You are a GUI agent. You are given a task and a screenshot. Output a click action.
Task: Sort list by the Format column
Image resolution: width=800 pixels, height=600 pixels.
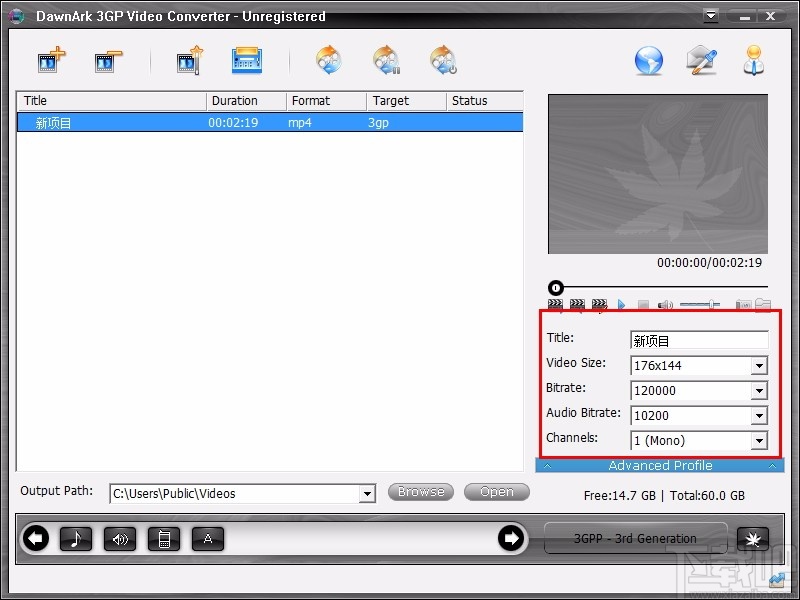click(312, 100)
